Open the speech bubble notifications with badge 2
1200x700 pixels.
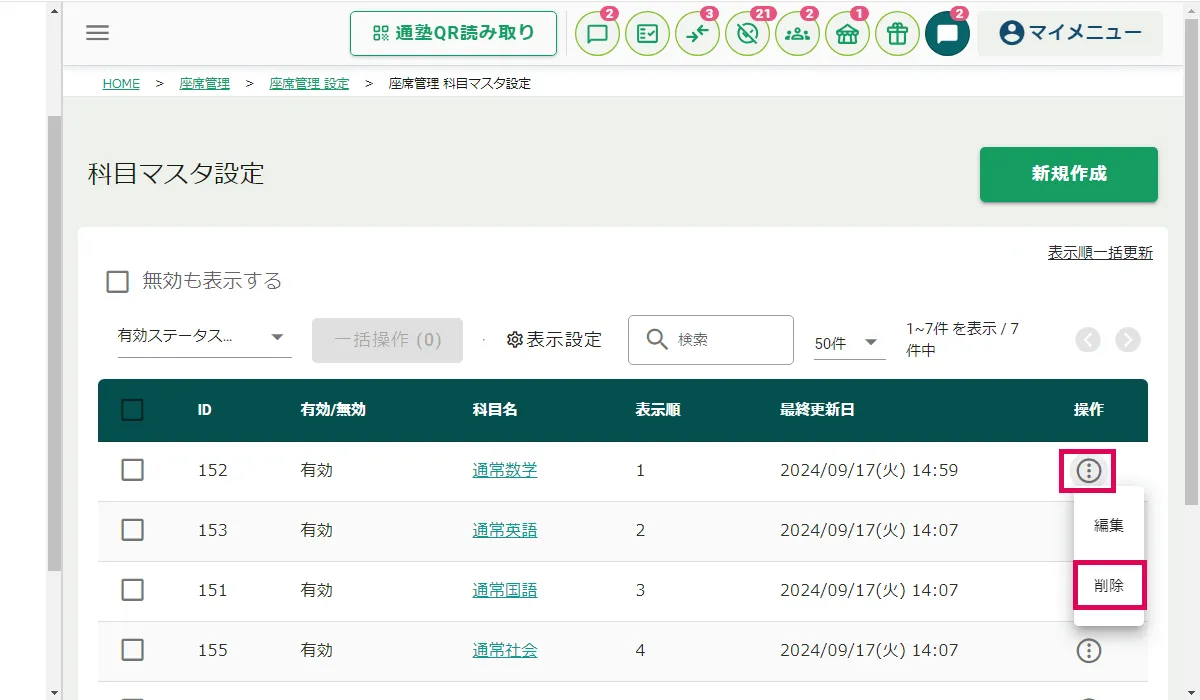click(x=598, y=34)
